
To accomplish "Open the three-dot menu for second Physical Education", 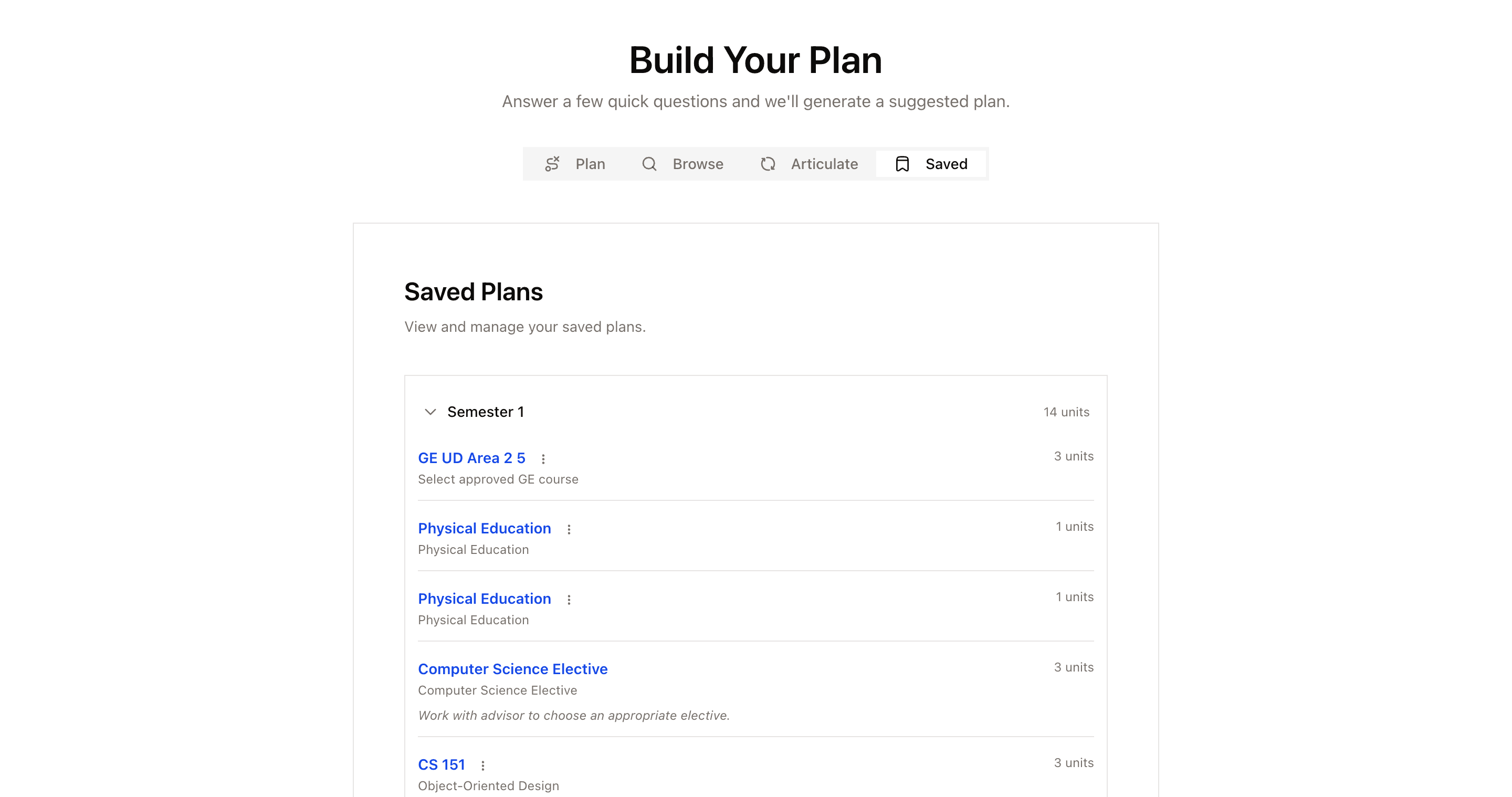I will coord(569,599).
